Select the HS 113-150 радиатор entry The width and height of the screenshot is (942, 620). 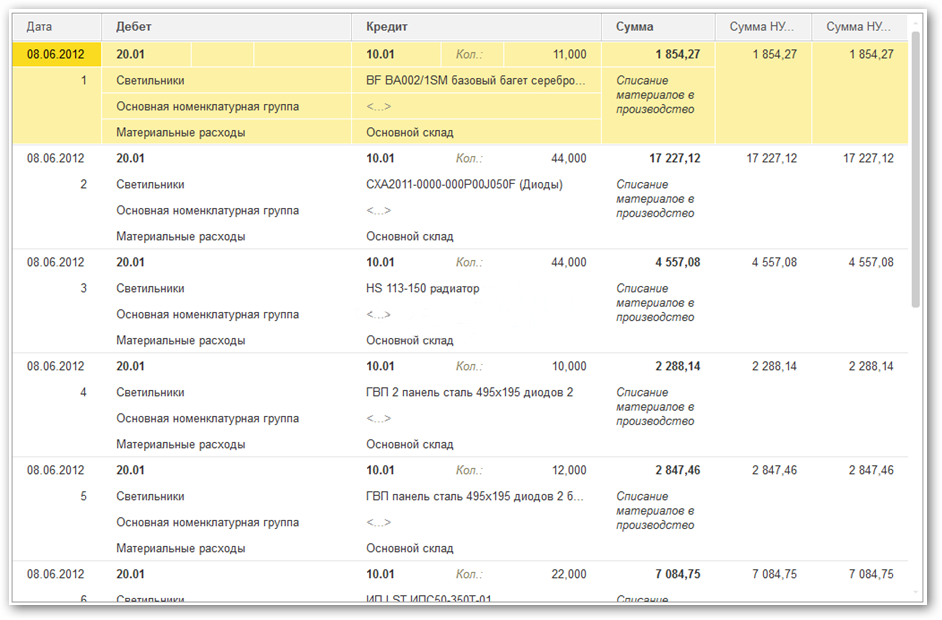coord(423,288)
